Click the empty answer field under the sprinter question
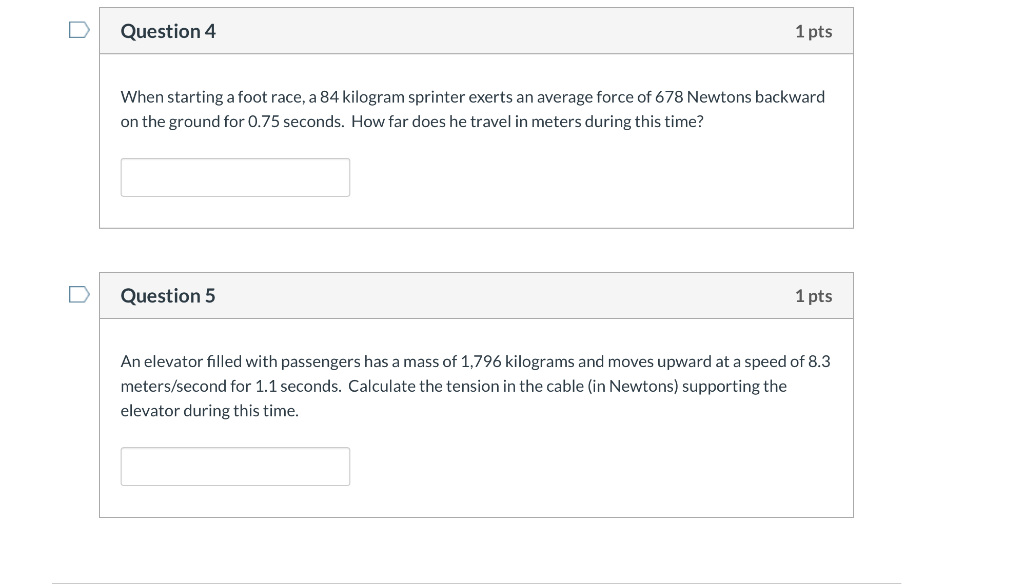The width and height of the screenshot is (1024, 584). coord(235,177)
